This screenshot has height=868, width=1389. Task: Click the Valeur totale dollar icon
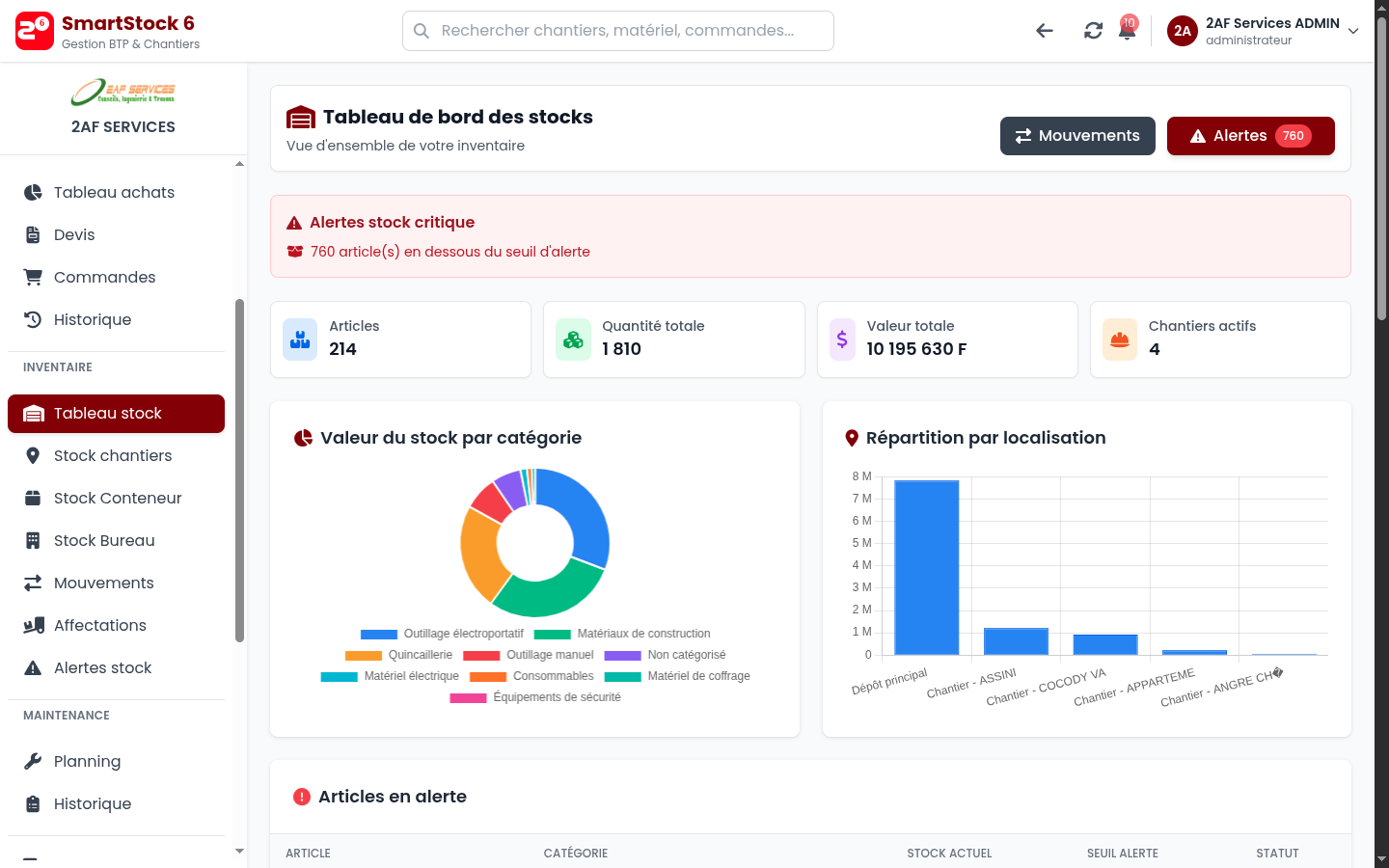pos(842,339)
